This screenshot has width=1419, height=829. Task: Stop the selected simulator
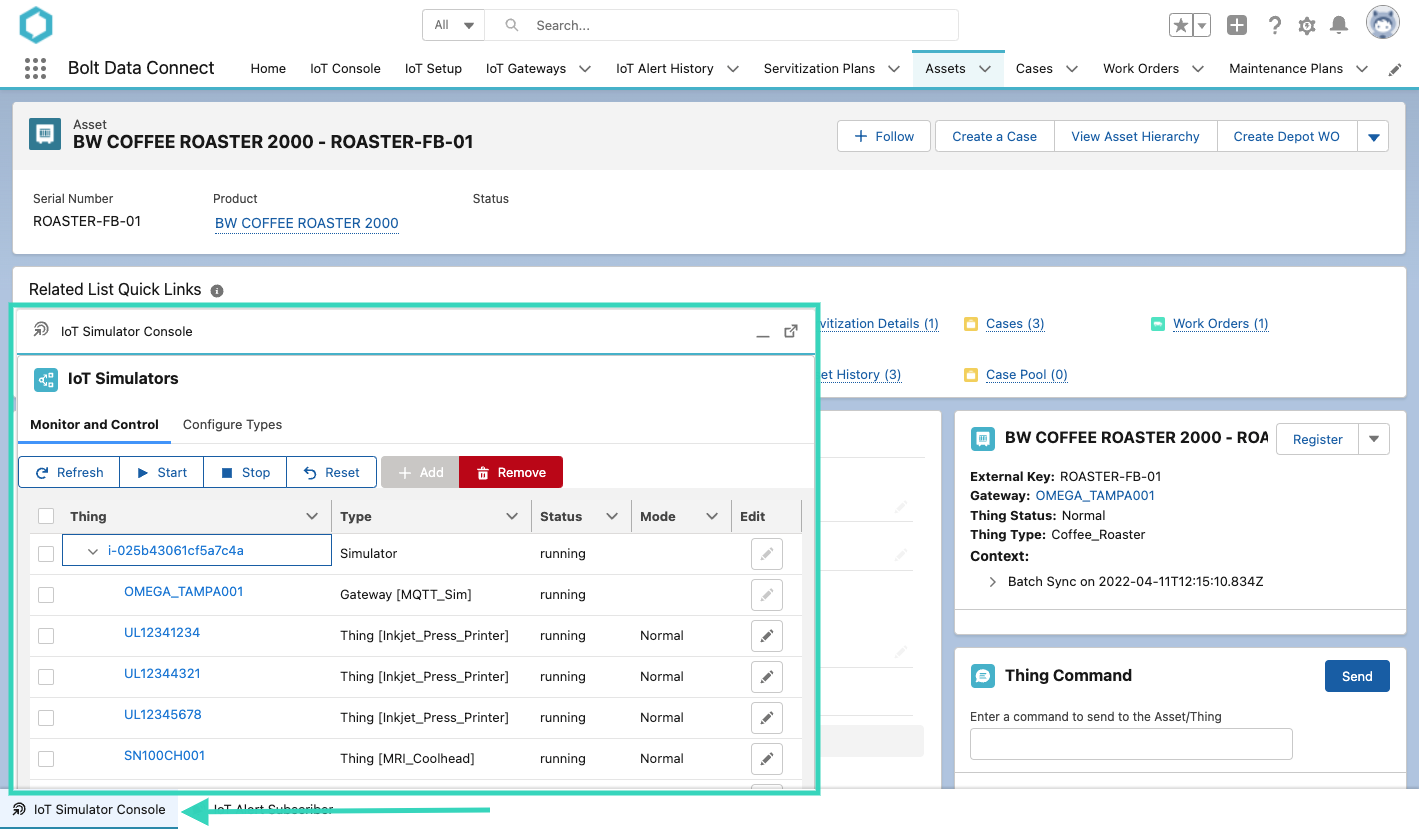coord(245,473)
